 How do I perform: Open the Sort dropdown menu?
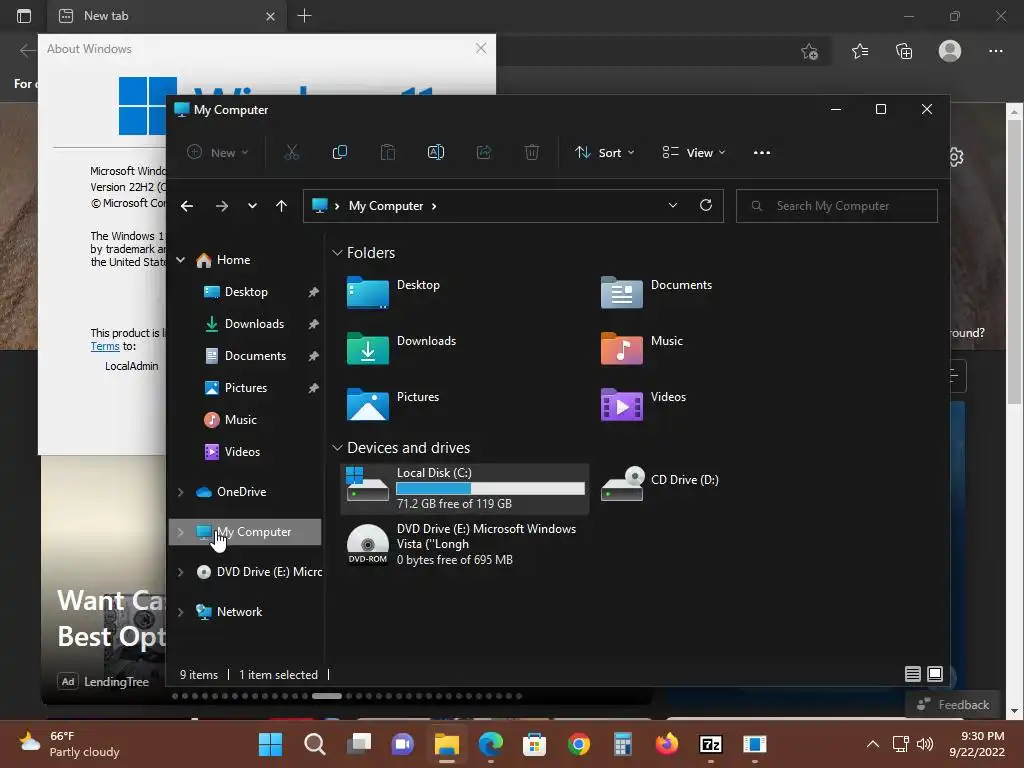pos(605,152)
